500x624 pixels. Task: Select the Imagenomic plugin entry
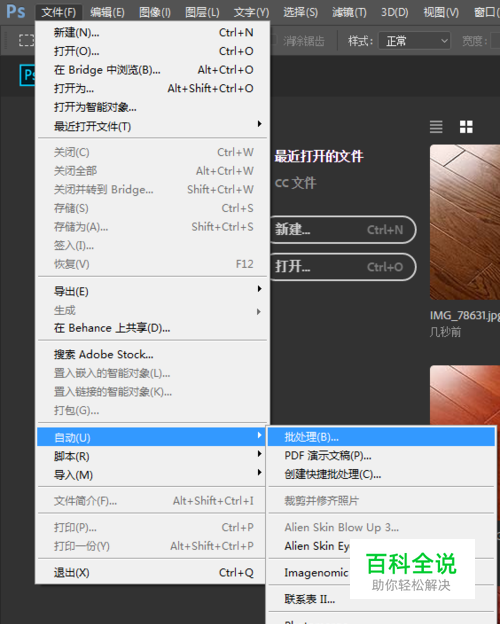316,572
